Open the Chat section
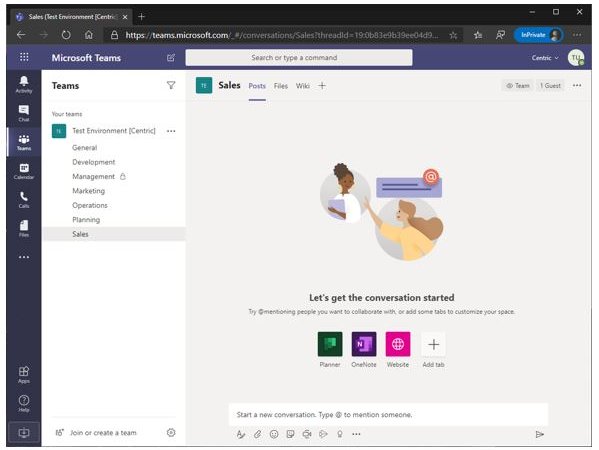 pyautogui.click(x=24, y=113)
